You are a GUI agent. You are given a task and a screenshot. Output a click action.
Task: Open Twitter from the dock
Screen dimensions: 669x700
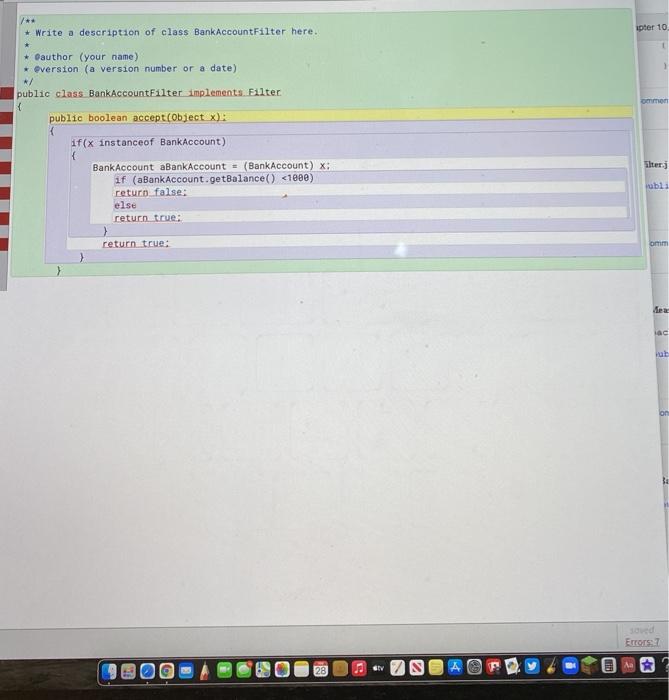tap(532, 667)
